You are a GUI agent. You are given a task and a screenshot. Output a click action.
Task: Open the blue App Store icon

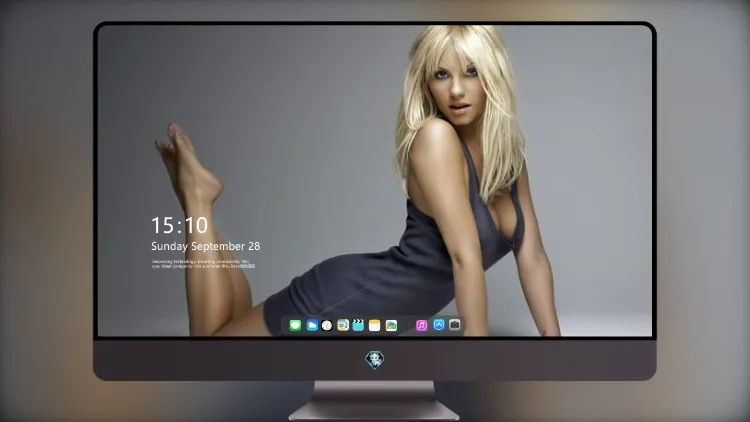click(x=439, y=325)
